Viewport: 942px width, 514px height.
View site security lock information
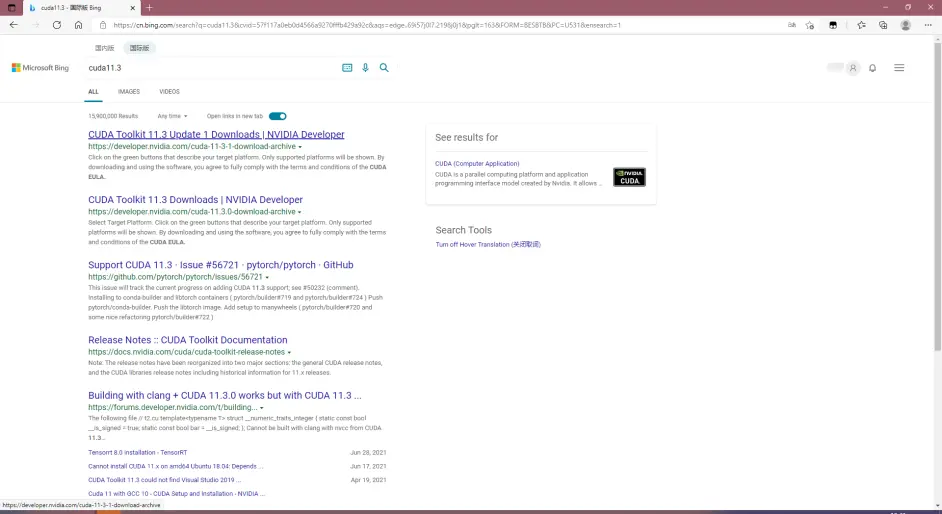pyautogui.click(x=103, y=25)
